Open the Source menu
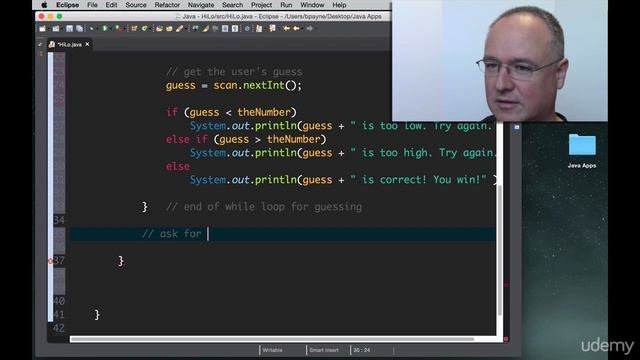The image size is (640, 360). (x=136, y=5)
